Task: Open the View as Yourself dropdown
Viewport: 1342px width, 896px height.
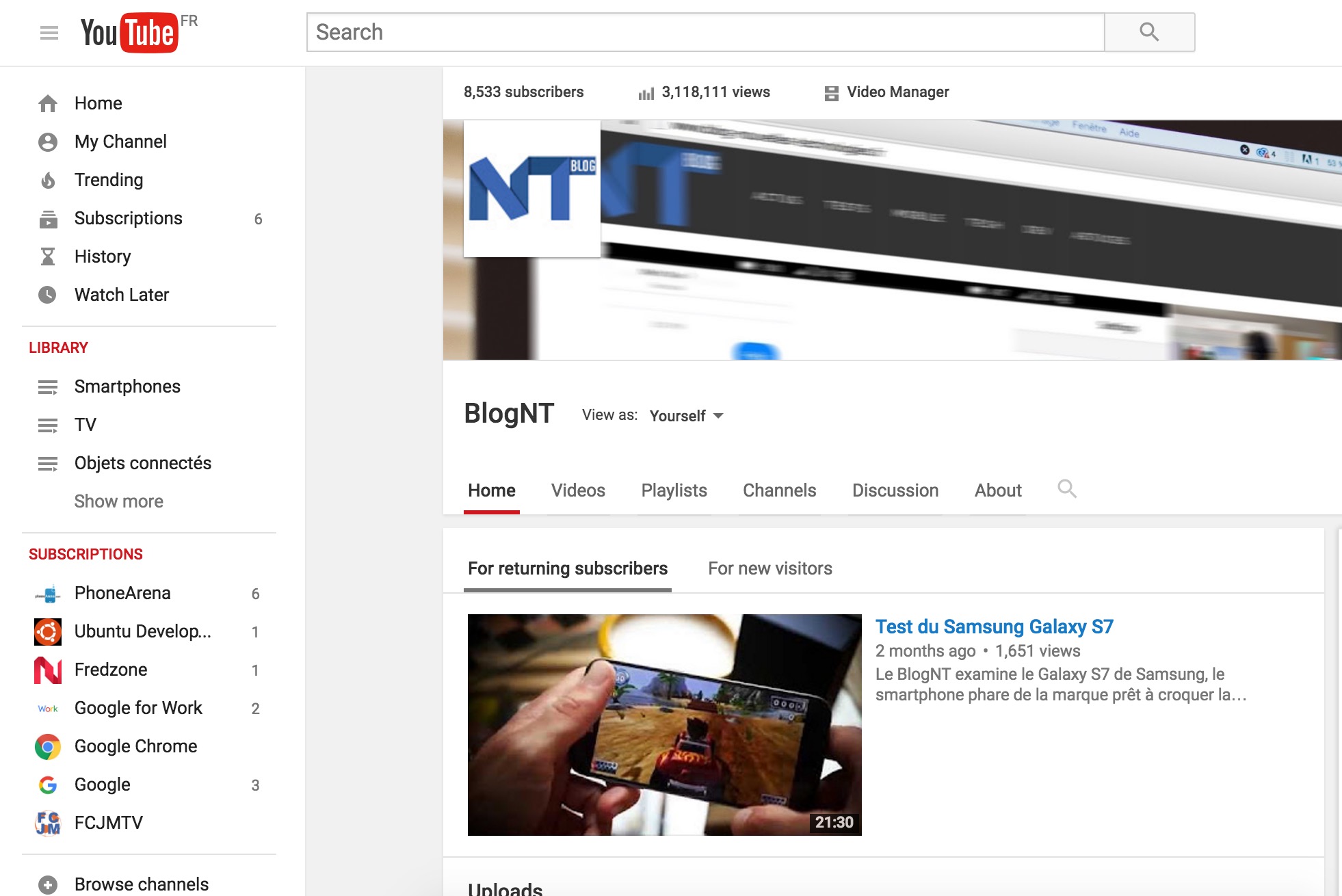Action: [x=685, y=415]
